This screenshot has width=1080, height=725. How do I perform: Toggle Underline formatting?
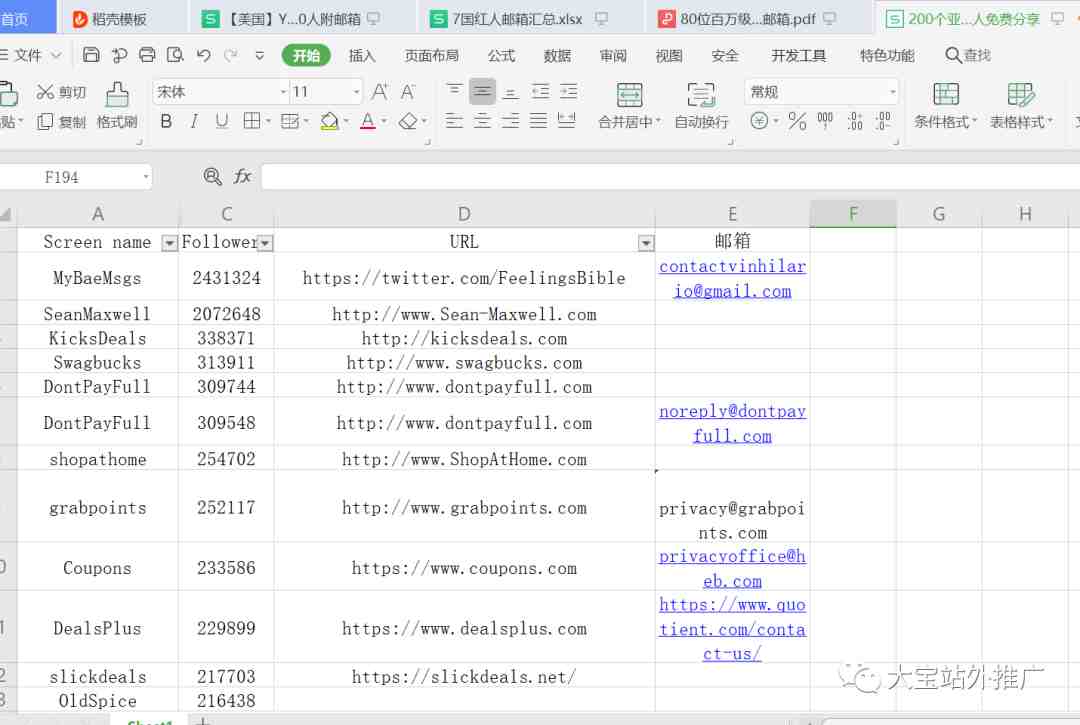(x=222, y=122)
